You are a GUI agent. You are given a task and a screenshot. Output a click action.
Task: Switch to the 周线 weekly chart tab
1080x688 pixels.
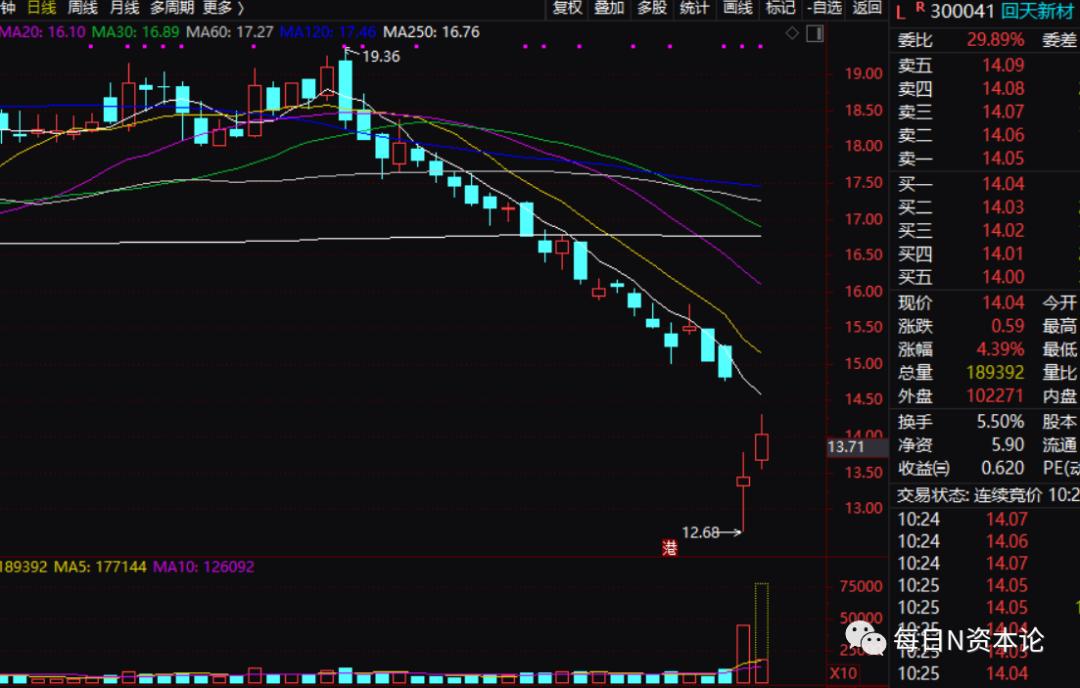[83, 8]
